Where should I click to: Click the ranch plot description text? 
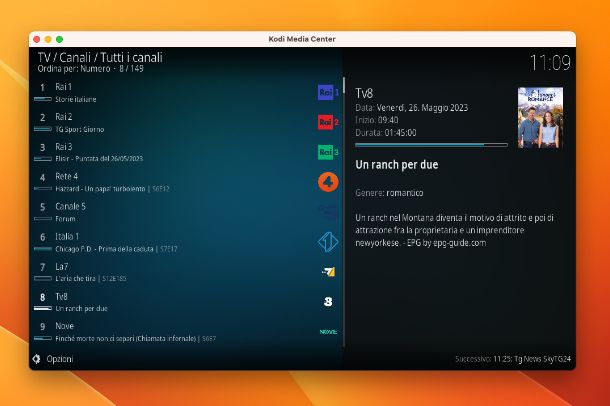coord(454,230)
